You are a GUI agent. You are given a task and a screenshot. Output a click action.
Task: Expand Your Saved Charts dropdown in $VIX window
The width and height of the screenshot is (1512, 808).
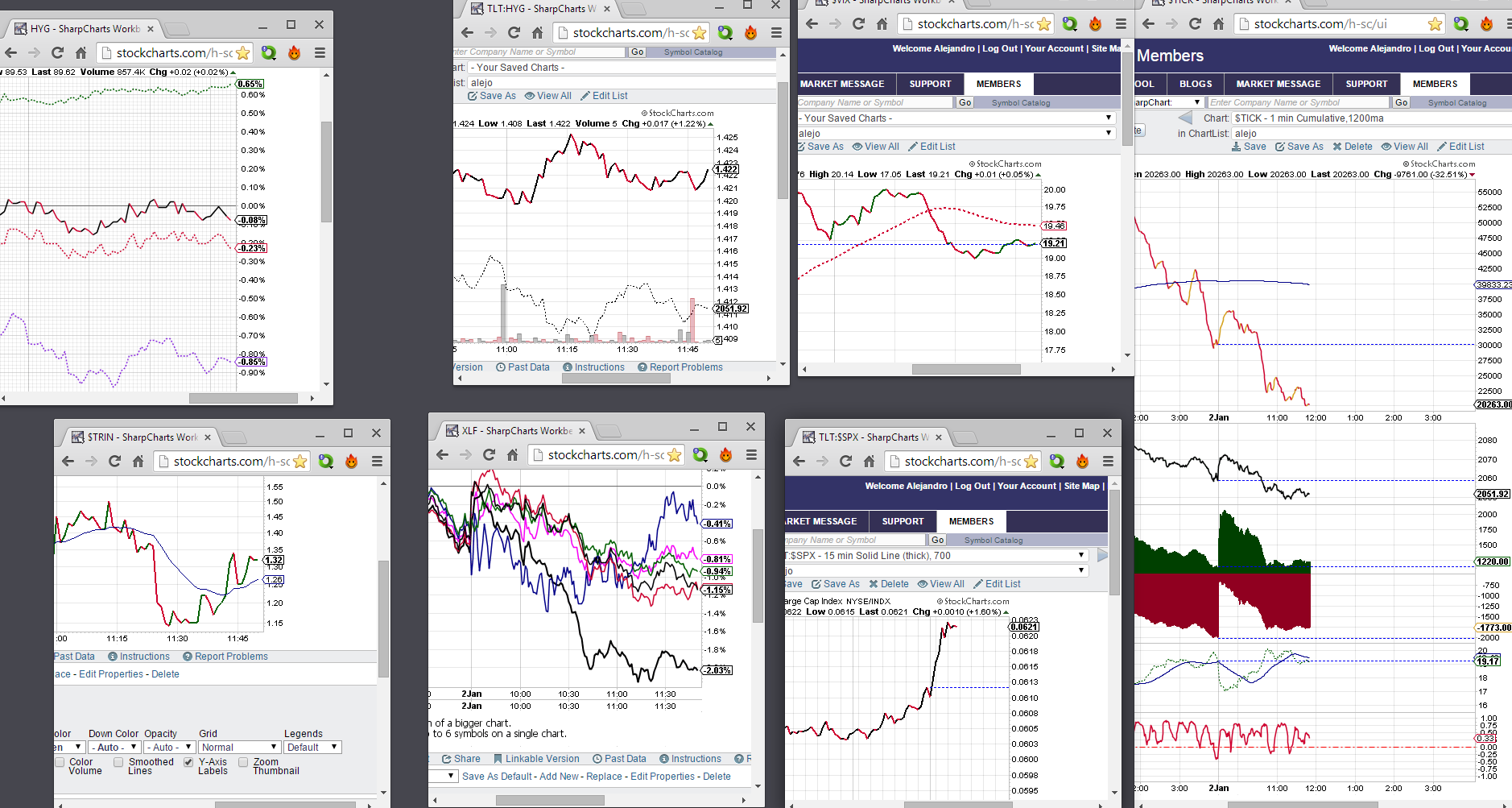(x=956, y=118)
